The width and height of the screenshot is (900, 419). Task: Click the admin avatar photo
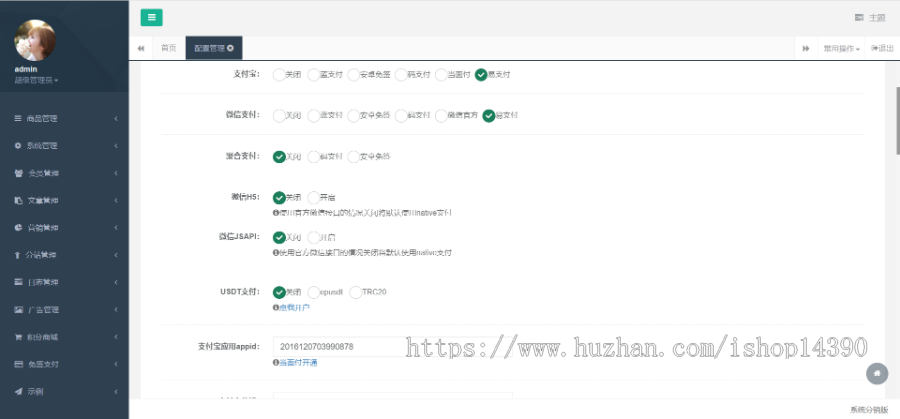[35, 40]
